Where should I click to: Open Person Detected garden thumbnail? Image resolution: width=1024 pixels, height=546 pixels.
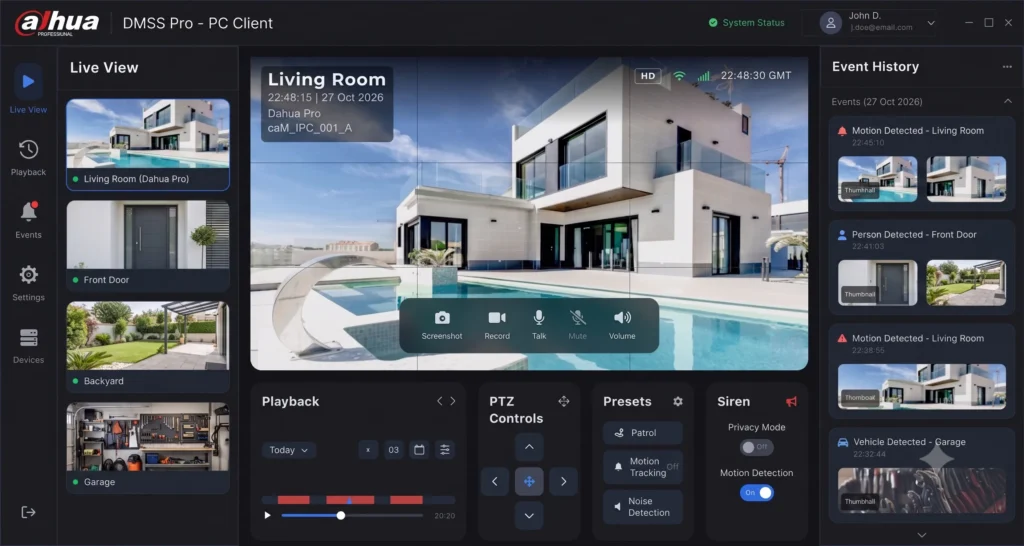coord(966,283)
